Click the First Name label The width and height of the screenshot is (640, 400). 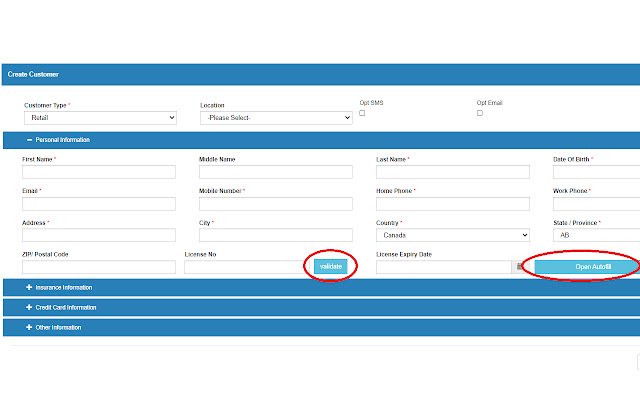click(x=37, y=159)
